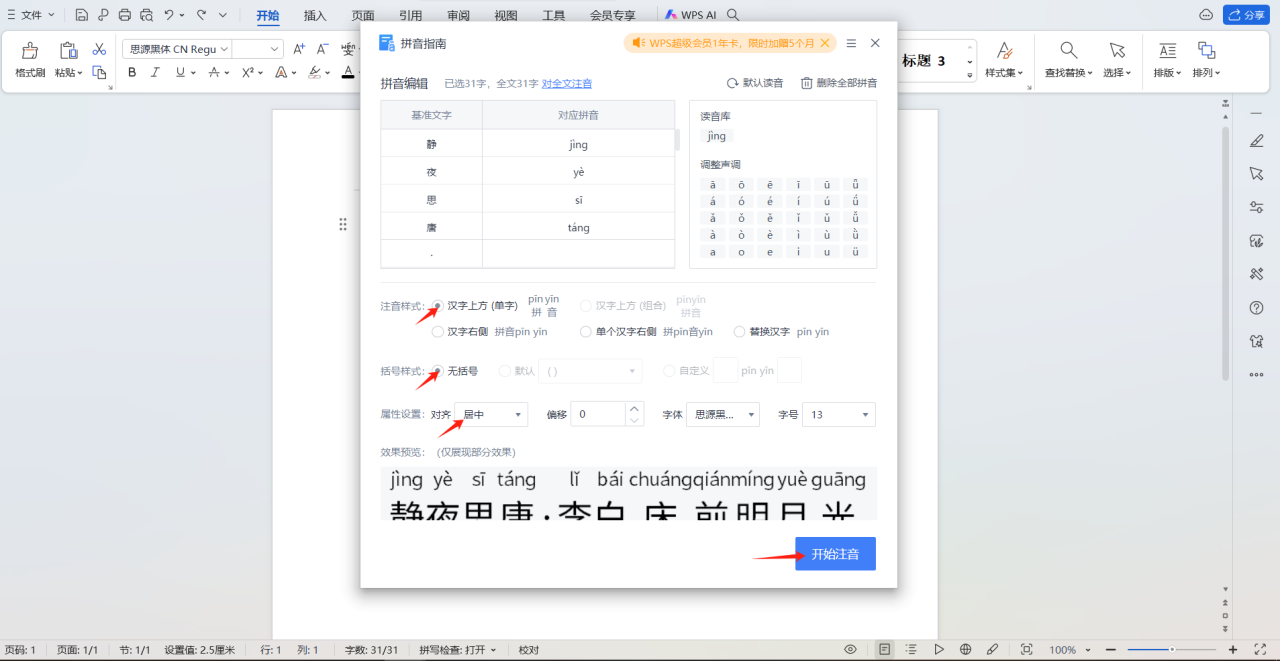Click 默认读音 reset button

point(755,83)
